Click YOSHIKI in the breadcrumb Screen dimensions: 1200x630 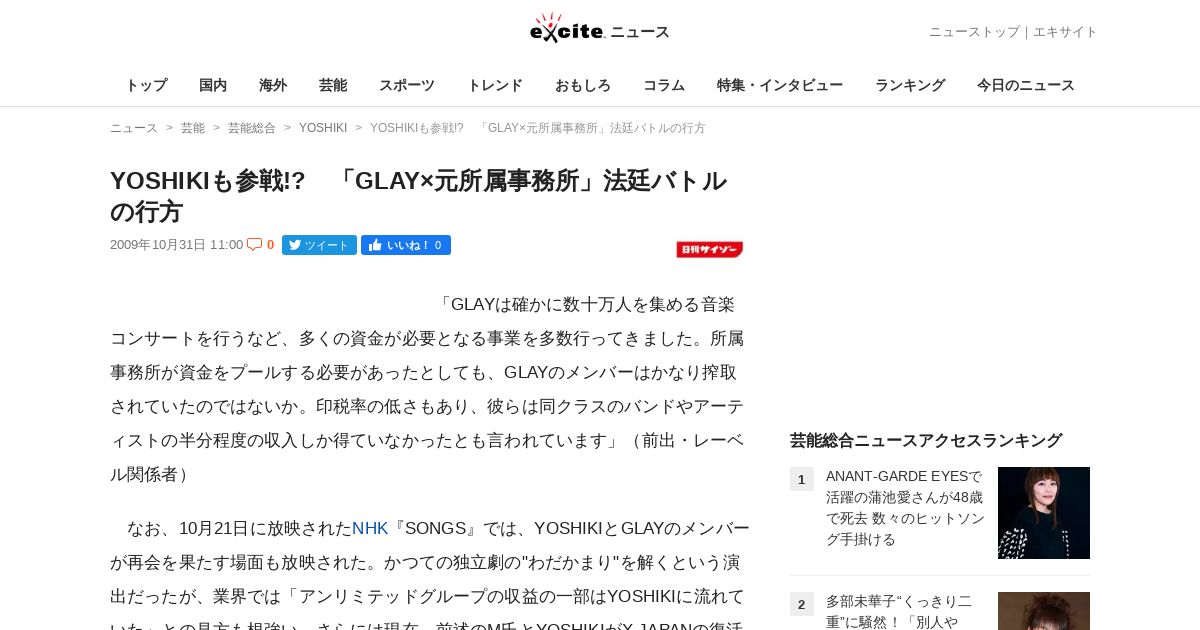pyautogui.click(x=323, y=128)
